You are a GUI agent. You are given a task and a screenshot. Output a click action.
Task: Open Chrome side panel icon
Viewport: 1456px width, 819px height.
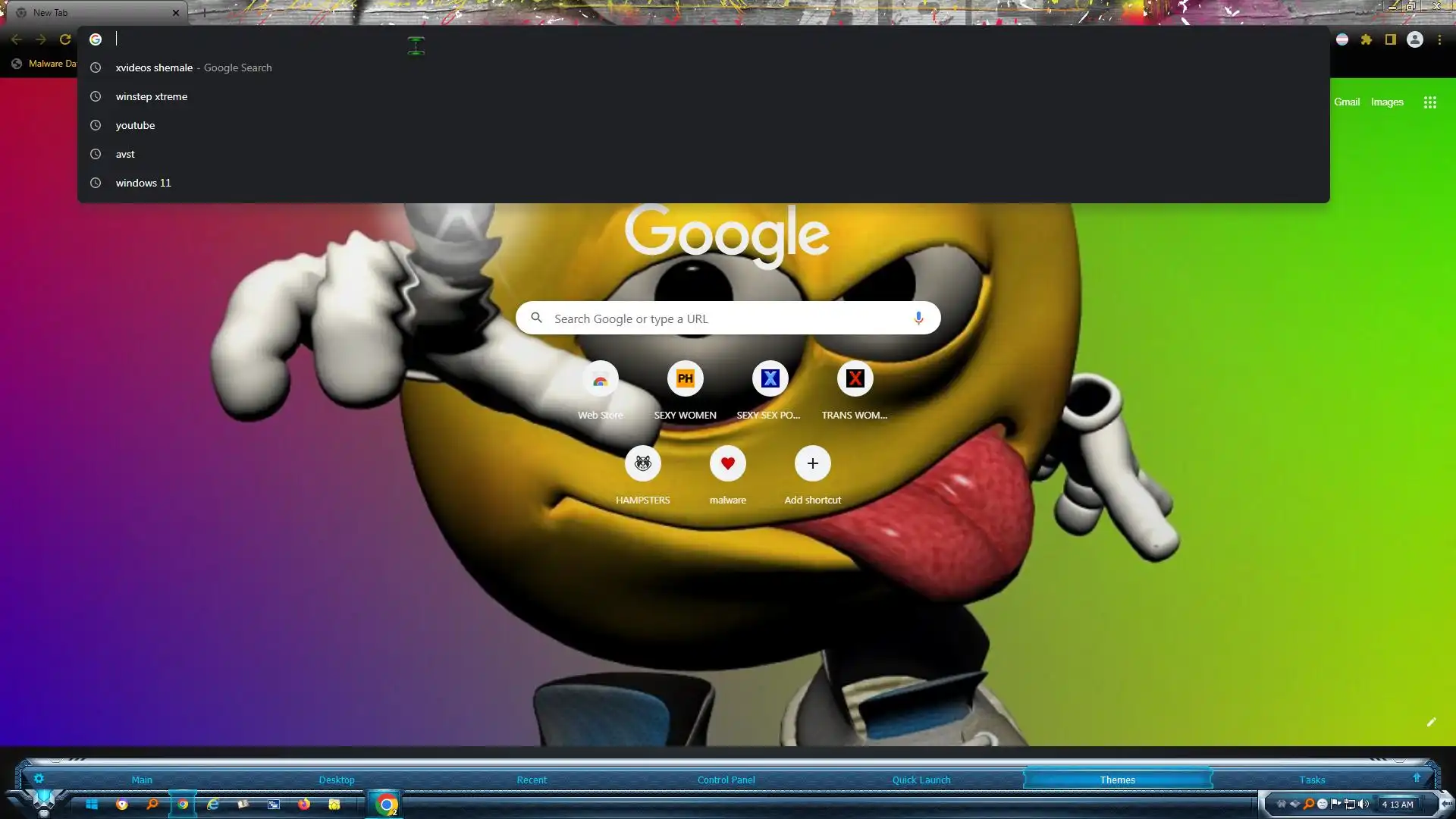click(1391, 39)
